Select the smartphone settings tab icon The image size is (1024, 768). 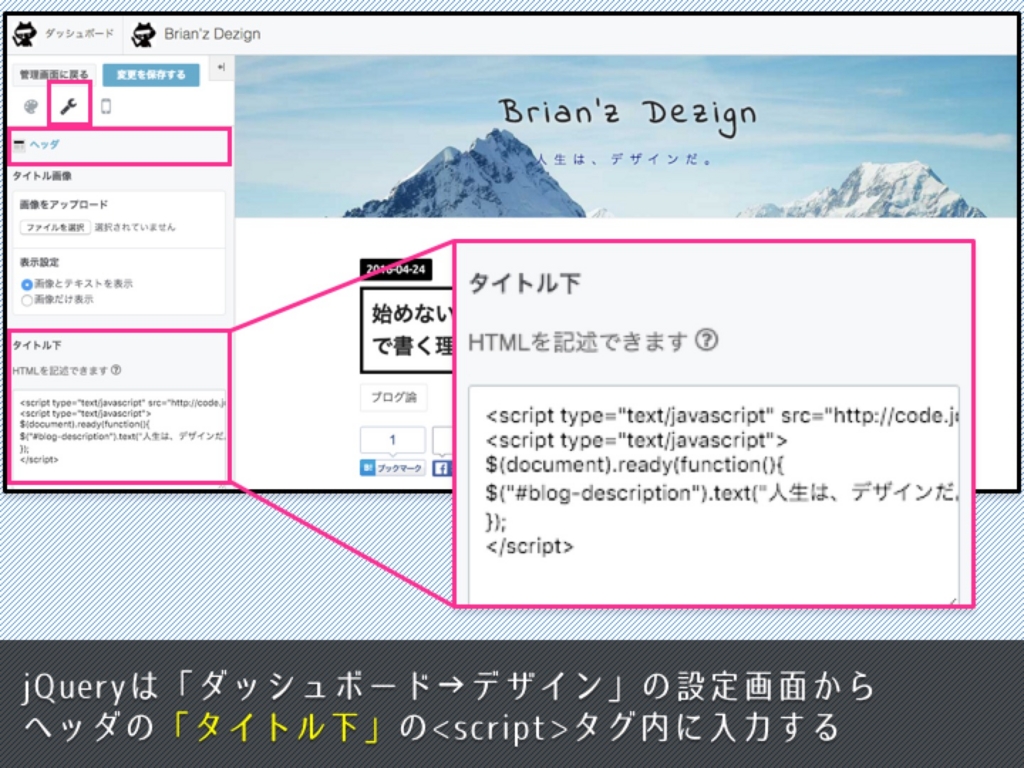pyautogui.click(x=106, y=106)
